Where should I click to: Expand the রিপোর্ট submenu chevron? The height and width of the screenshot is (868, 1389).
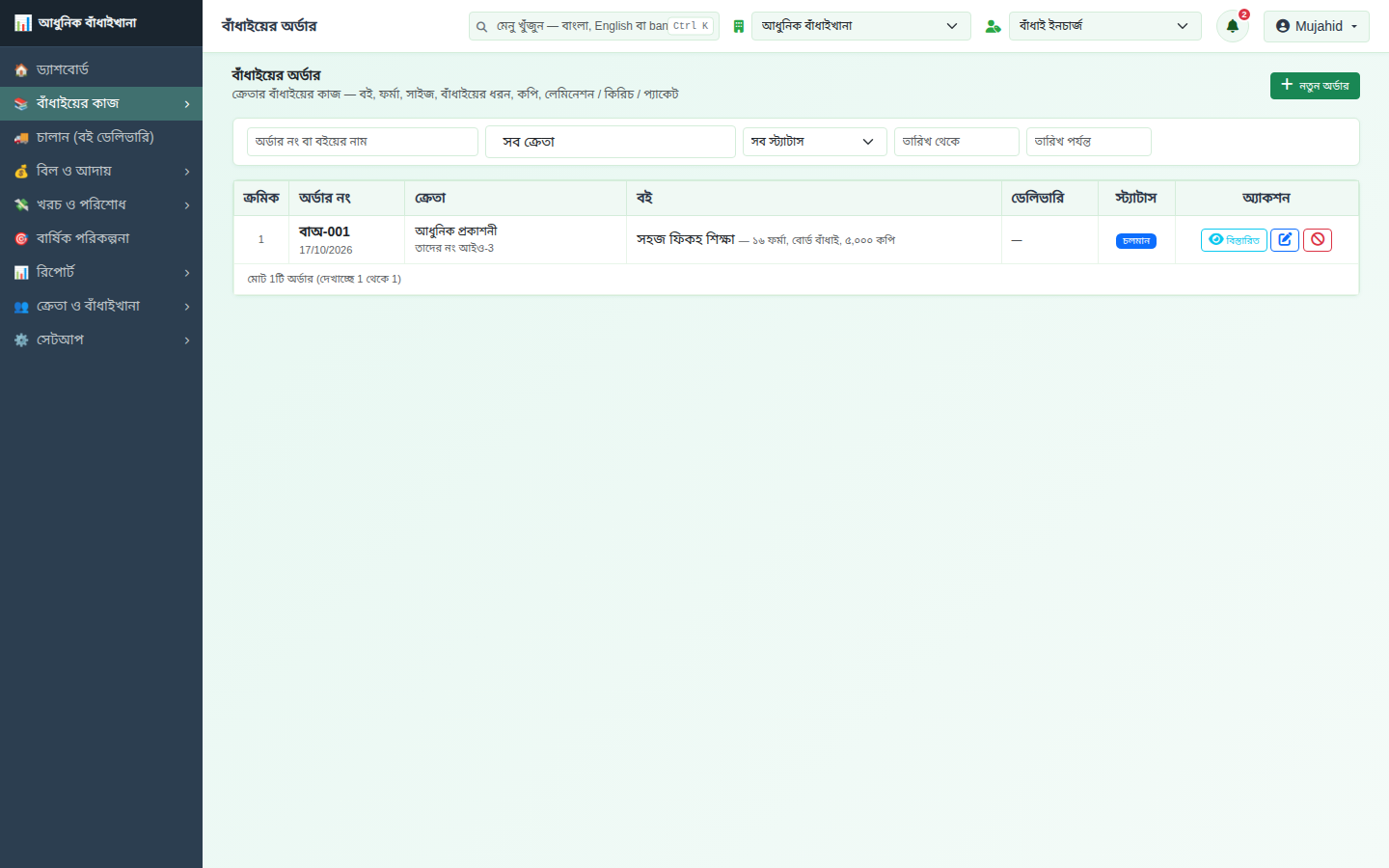pos(187,273)
